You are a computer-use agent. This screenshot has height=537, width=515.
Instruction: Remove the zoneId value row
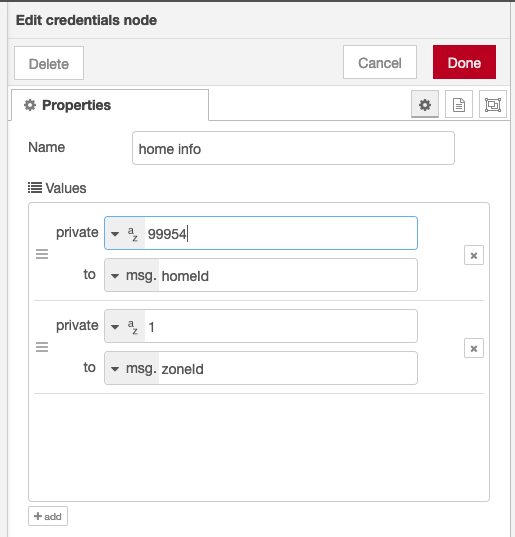[474, 348]
